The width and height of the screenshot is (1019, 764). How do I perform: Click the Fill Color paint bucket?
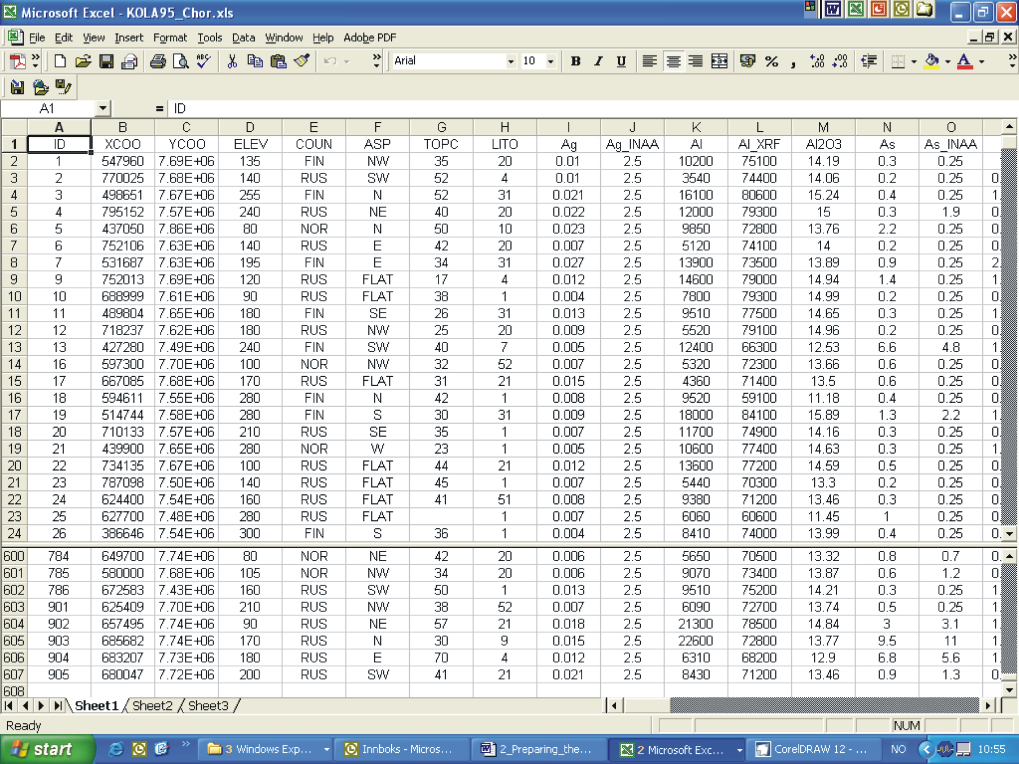(932, 61)
